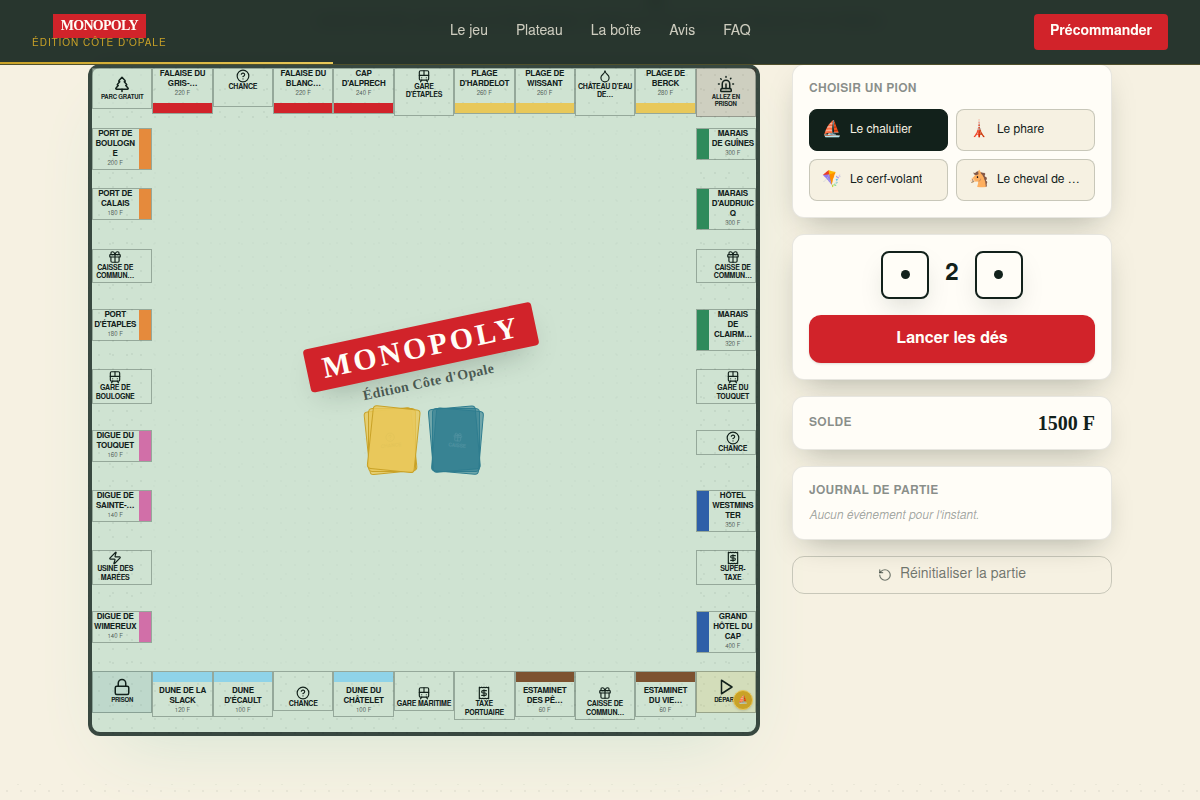Click the Hôtel Westminster property
The image size is (1200, 800).
726,511
